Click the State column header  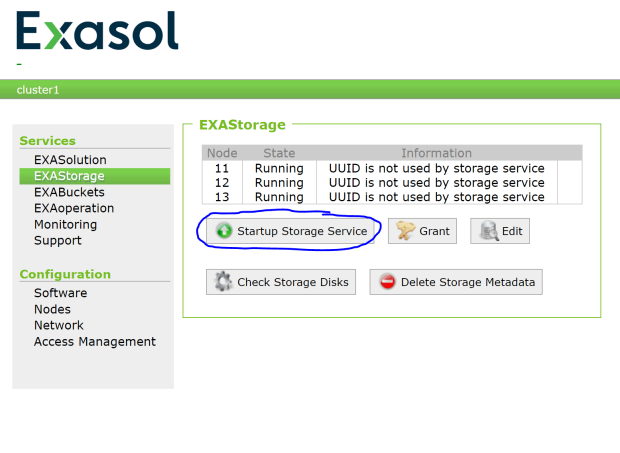[x=279, y=153]
